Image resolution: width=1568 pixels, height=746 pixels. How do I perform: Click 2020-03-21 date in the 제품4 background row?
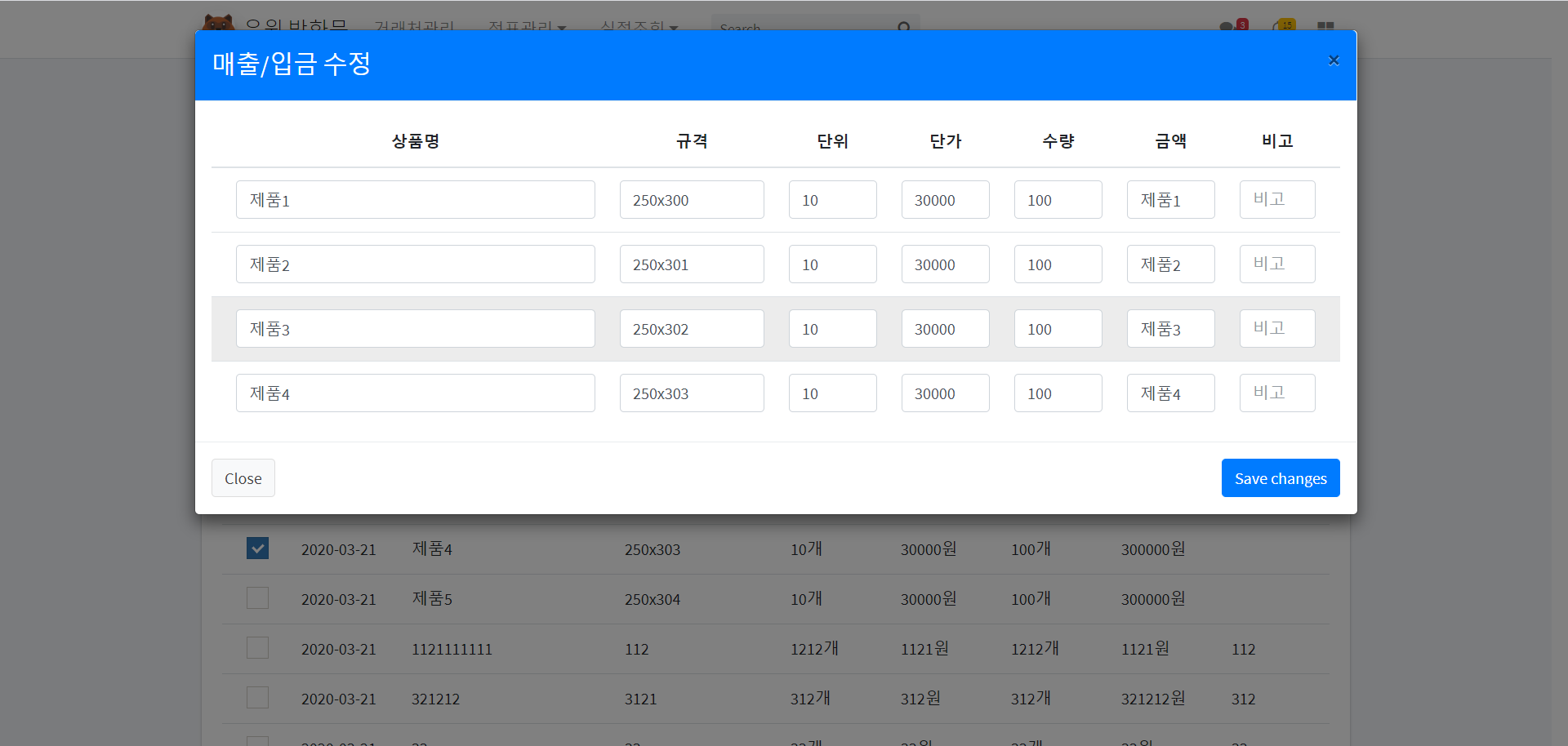tap(339, 550)
